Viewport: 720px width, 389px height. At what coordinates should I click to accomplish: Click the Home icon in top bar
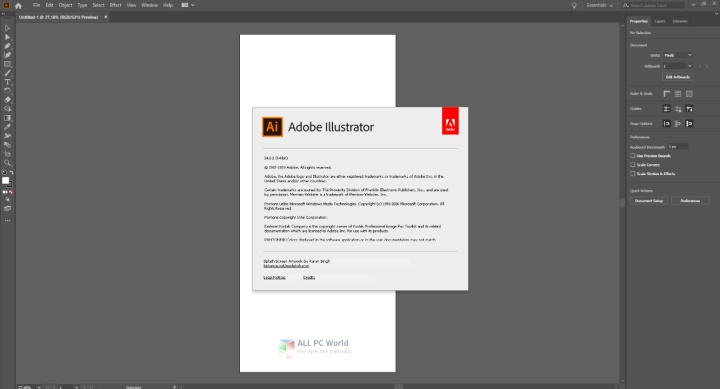coord(18,6)
